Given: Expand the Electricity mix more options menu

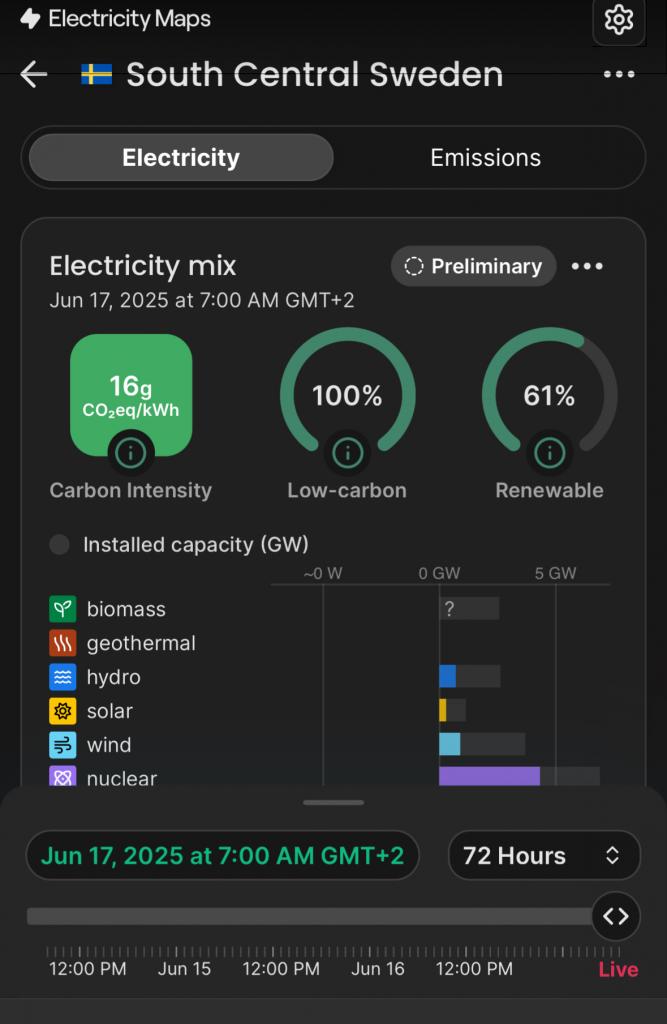Looking at the screenshot, I should pyautogui.click(x=587, y=266).
